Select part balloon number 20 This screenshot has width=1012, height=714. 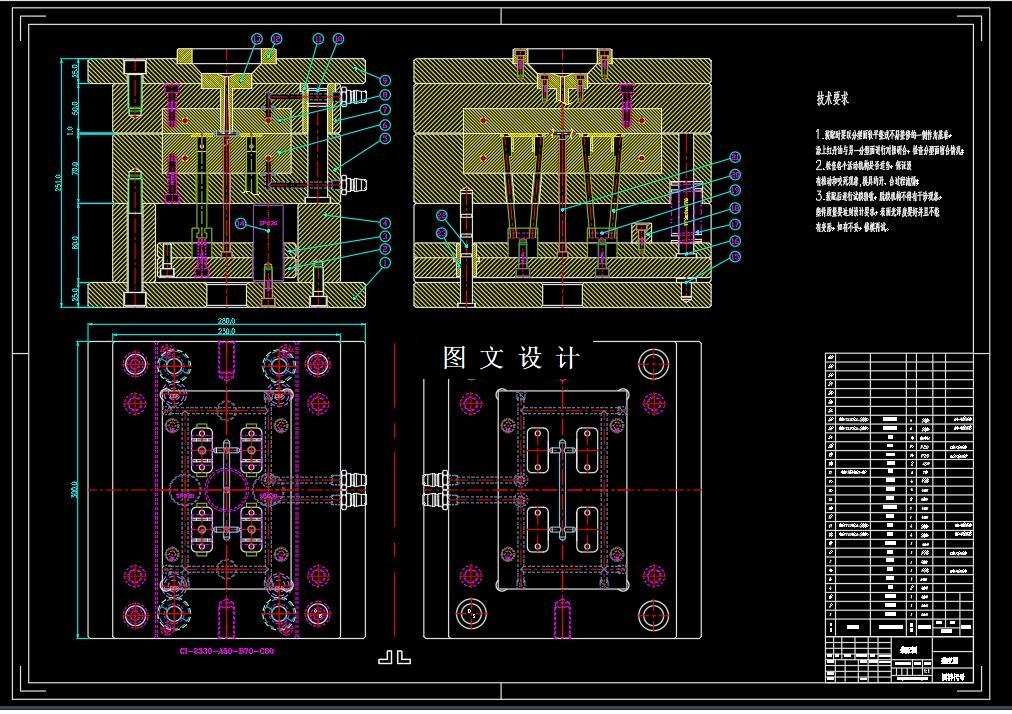pos(735,174)
